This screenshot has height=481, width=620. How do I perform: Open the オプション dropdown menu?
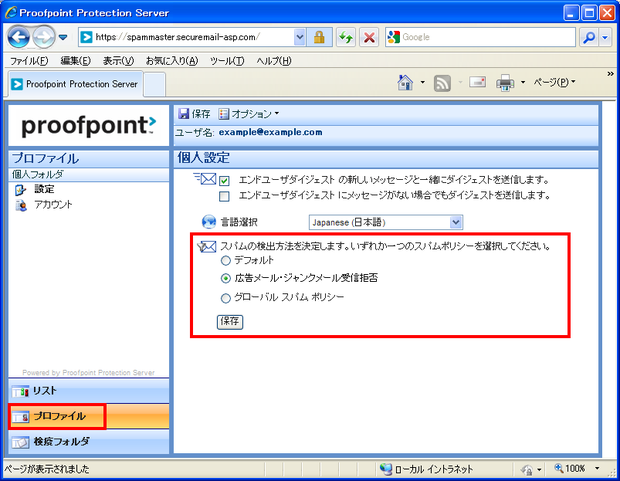[249, 114]
